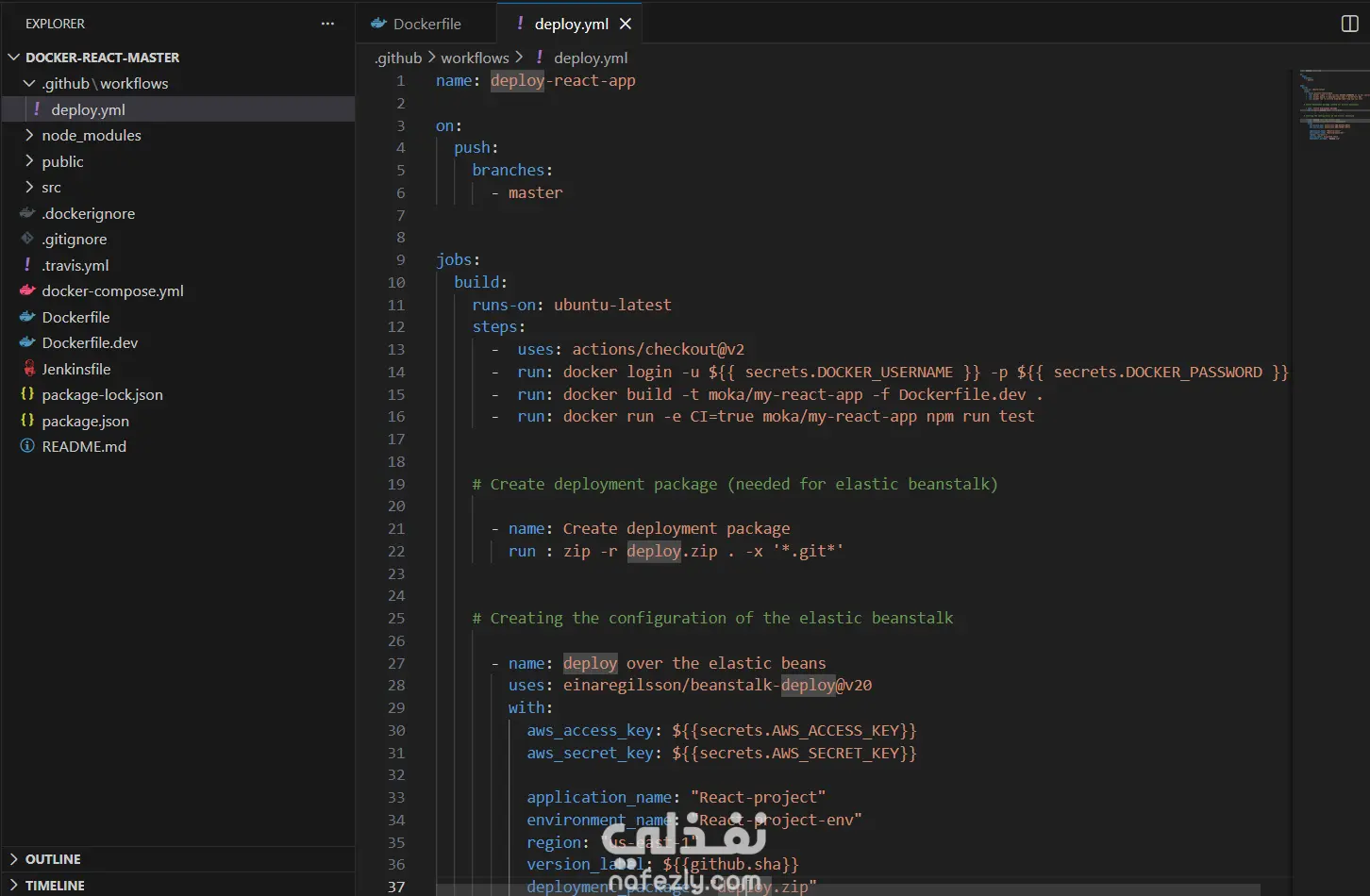Click 'master' branch text on line 6
The image size is (1370, 896).
(x=535, y=192)
